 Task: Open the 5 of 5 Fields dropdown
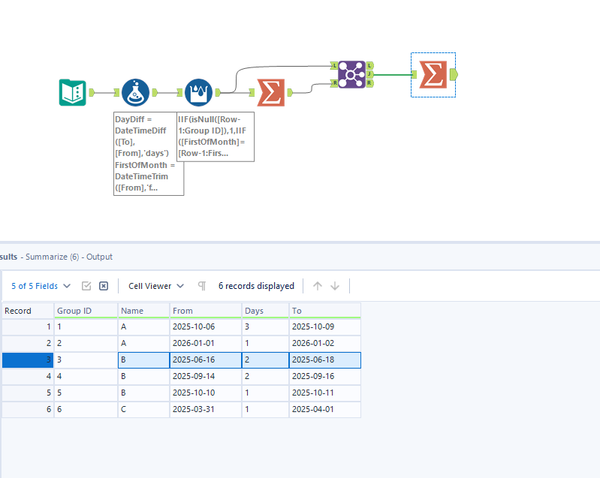pyautogui.click(x=41, y=286)
